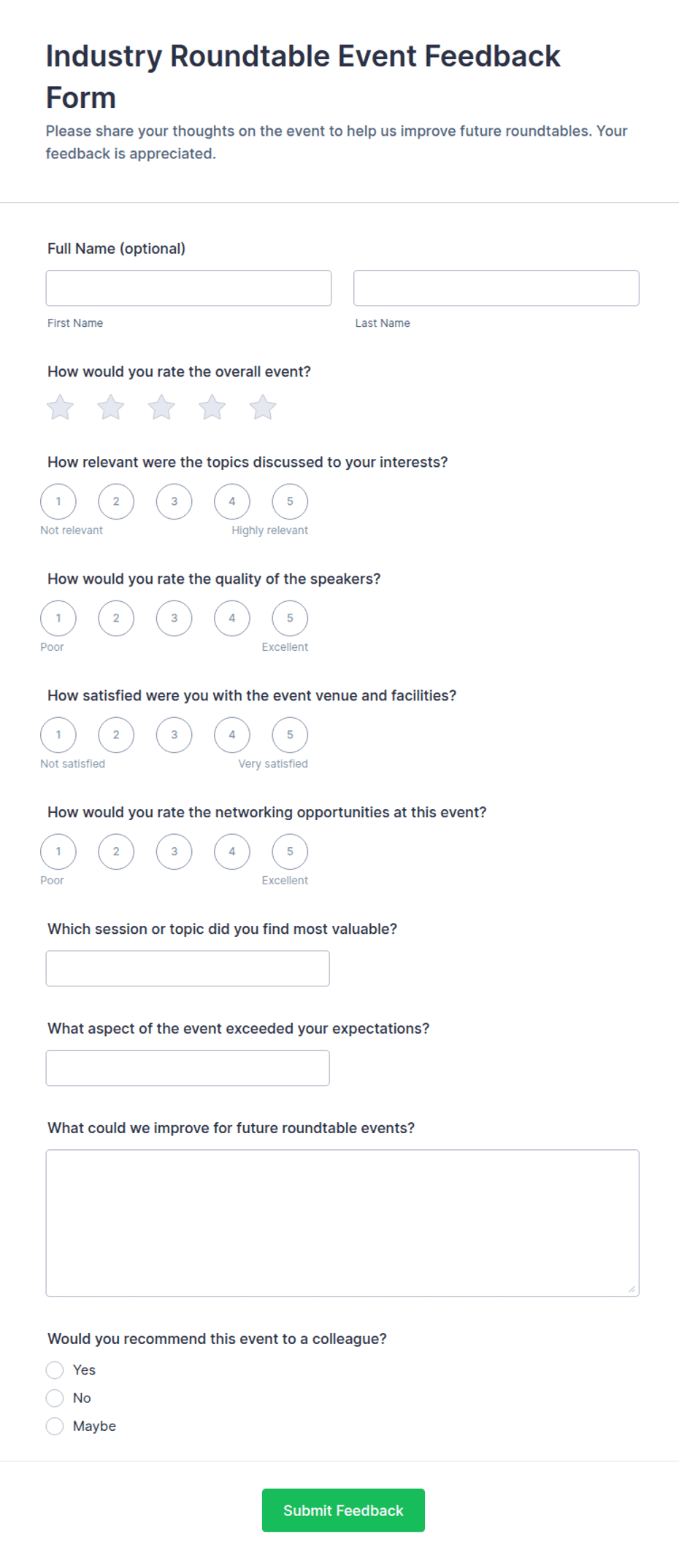
Task: Rate the overall event one star
Action: pos(60,407)
